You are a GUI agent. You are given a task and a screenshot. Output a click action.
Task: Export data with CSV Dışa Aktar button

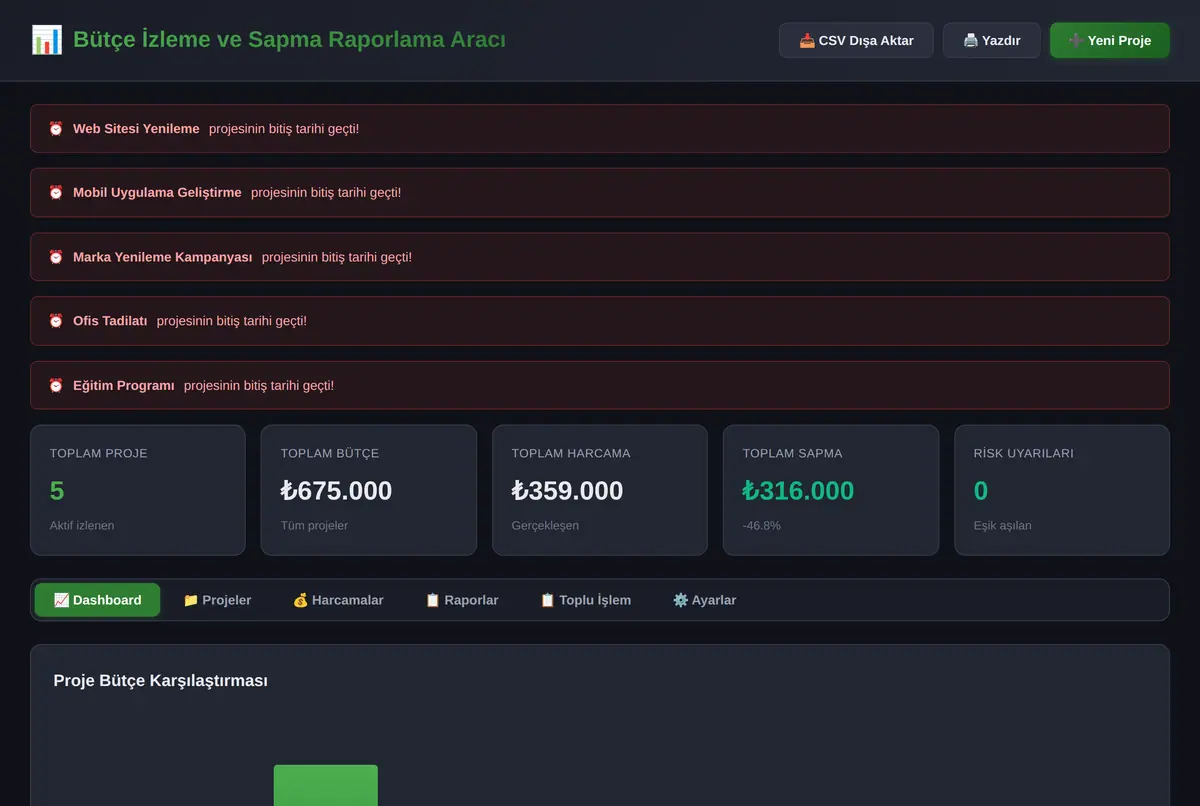pos(856,41)
